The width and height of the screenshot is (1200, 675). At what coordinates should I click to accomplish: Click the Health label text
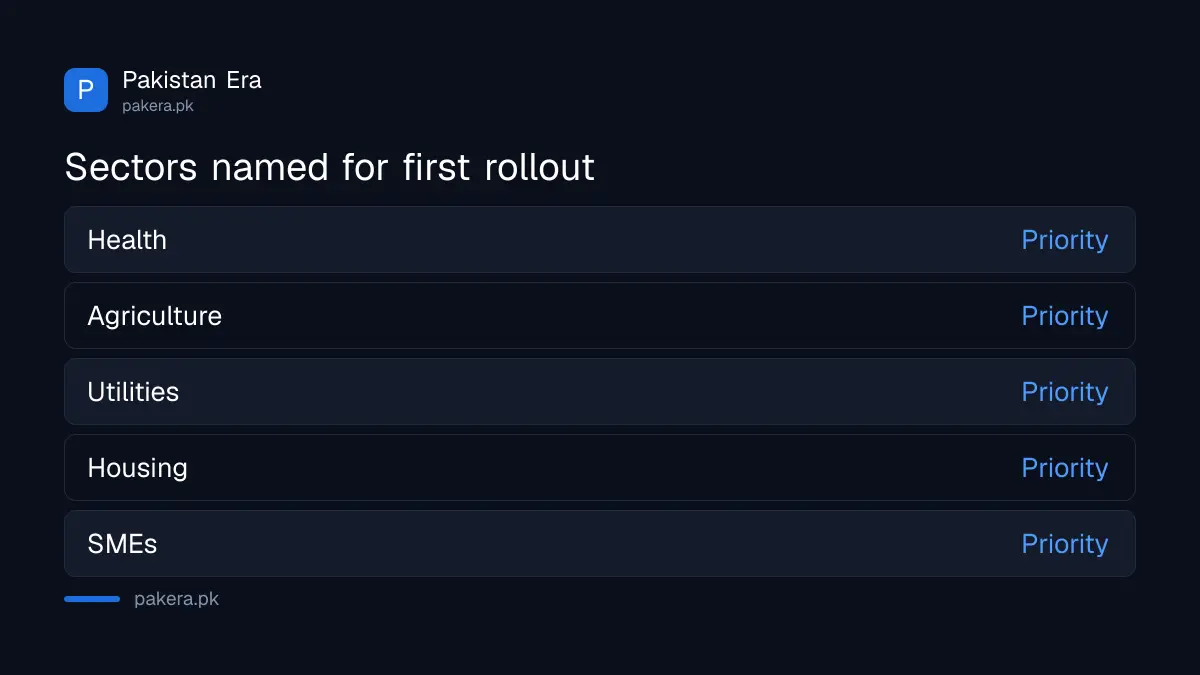tap(127, 240)
